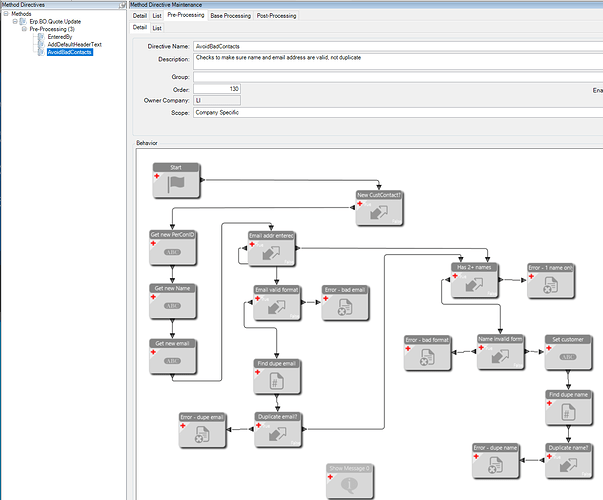Viewport: 603px width, 500px height.
Task: Pin the Method Directives panel
Action: coord(123,5)
